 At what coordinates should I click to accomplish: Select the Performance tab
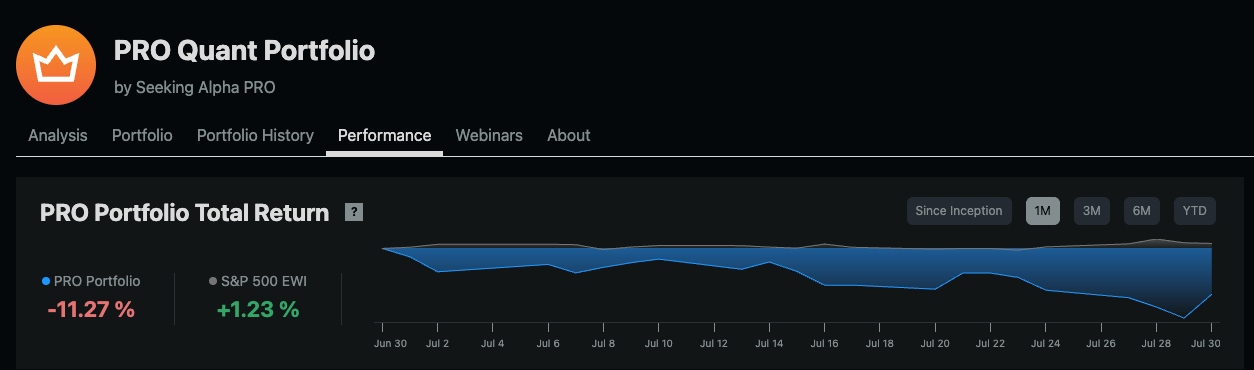tap(385, 135)
